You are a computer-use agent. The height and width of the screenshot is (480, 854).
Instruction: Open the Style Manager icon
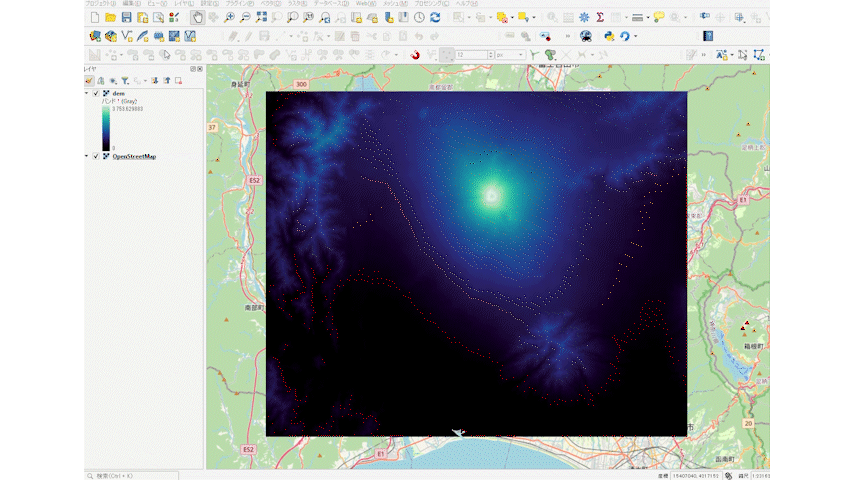174,17
